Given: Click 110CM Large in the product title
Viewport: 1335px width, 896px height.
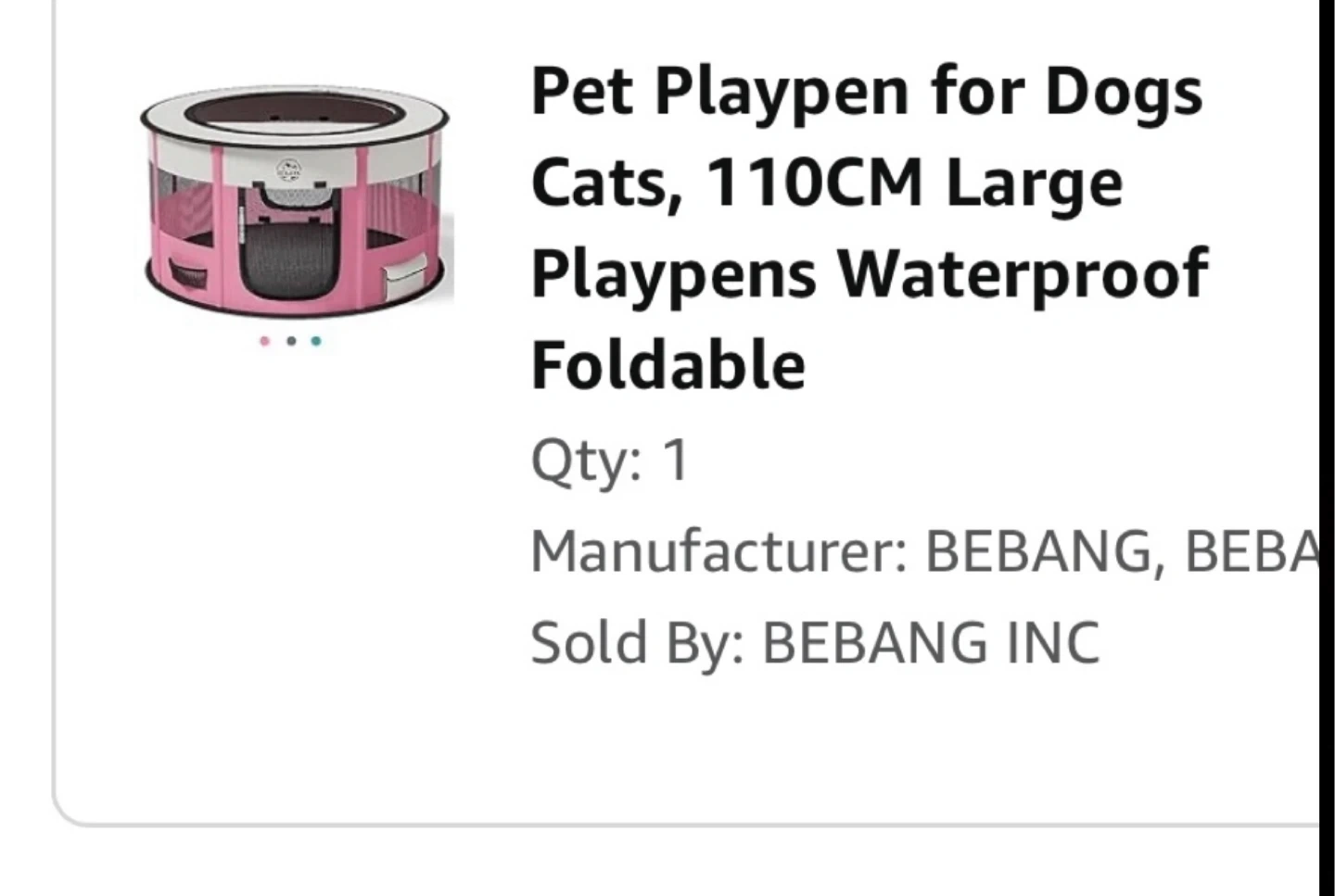Looking at the screenshot, I should (x=913, y=182).
